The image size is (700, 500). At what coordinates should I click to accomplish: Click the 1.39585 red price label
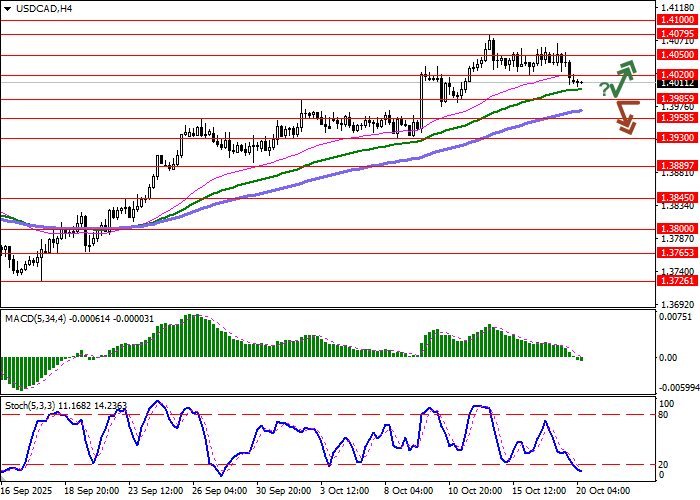(x=677, y=117)
